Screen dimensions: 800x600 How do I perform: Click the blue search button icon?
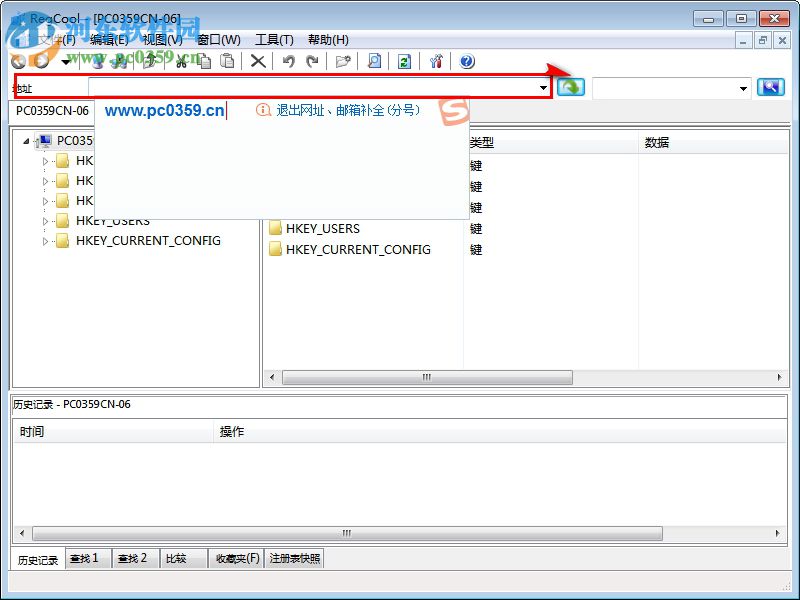(x=770, y=87)
